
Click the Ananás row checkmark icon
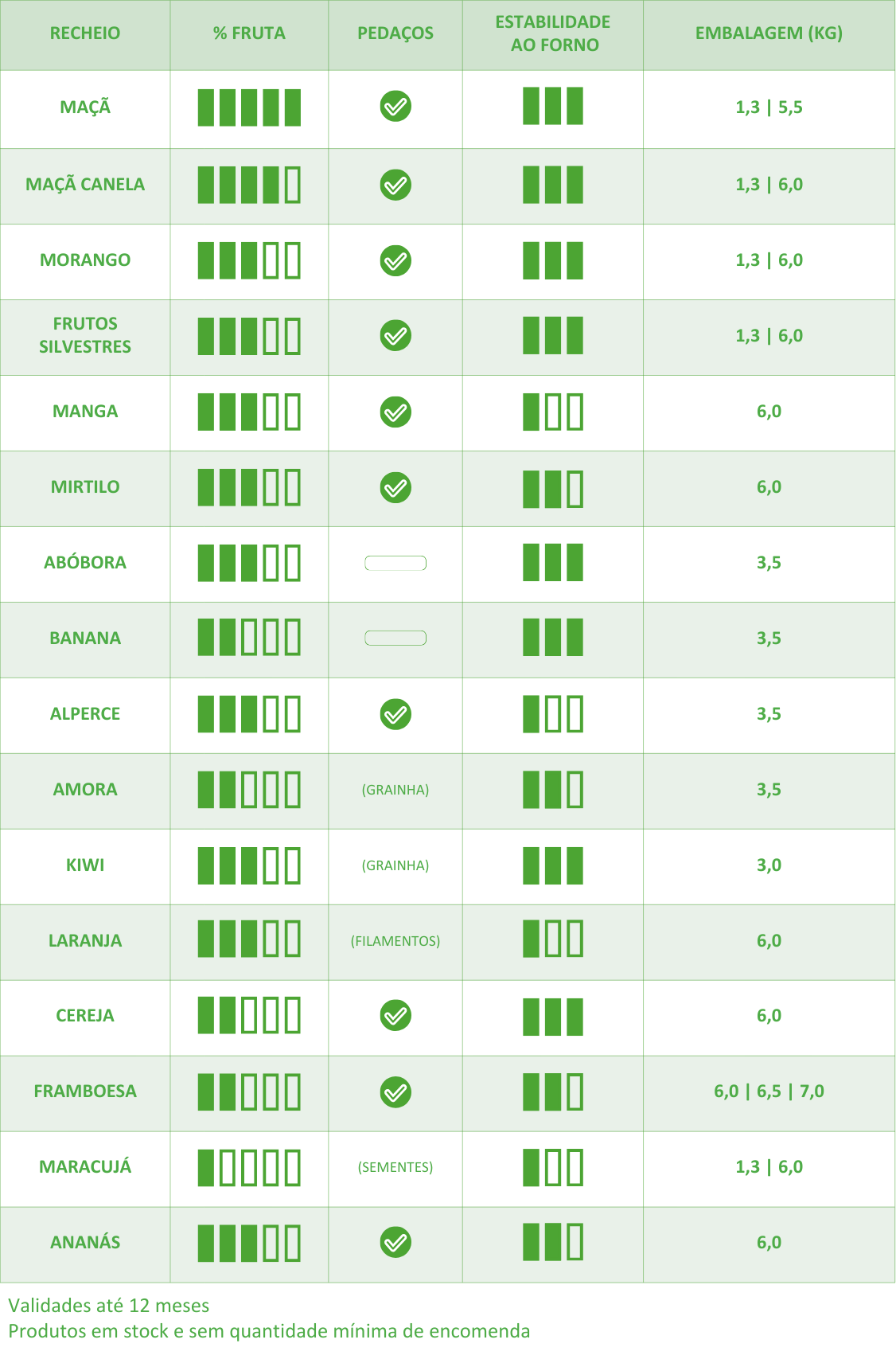point(395,1243)
